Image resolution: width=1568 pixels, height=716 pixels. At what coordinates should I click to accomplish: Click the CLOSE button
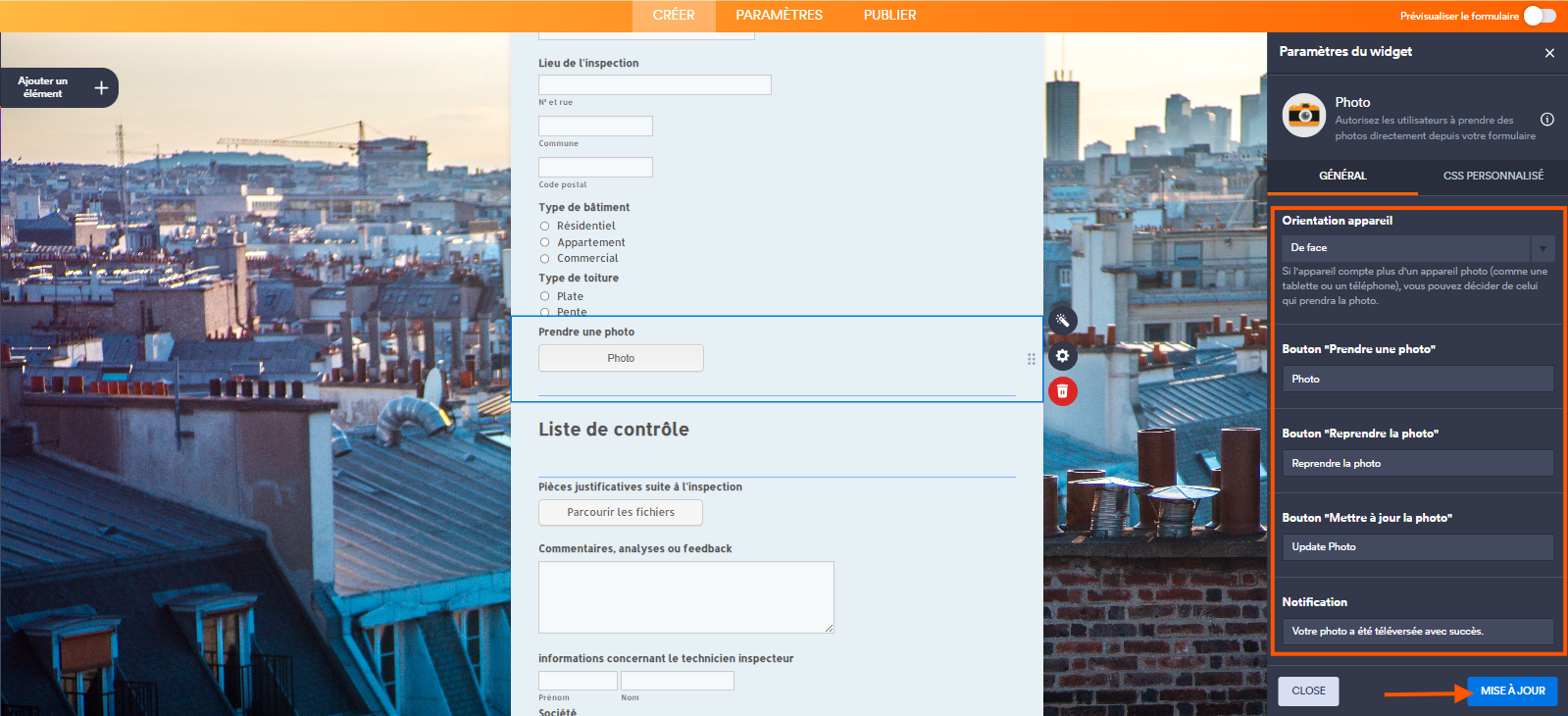pyautogui.click(x=1308, y=691)
